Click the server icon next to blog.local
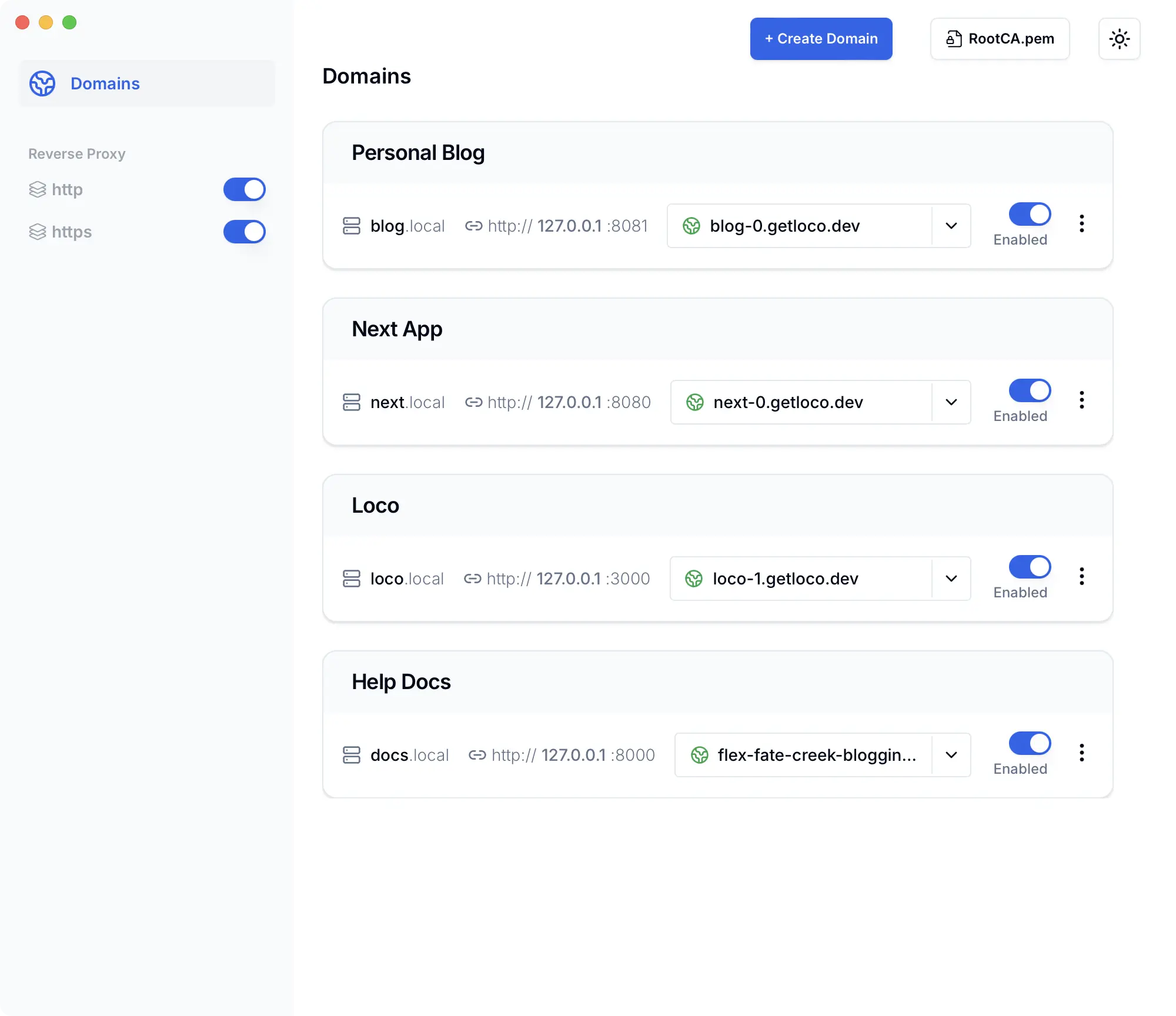The width and height of the screenshot is (1176, 1016). pos(352,226)
